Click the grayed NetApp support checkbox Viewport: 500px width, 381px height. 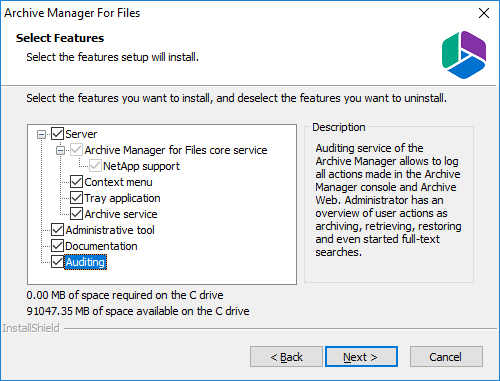pyautogui.click(x=95, y=166)
